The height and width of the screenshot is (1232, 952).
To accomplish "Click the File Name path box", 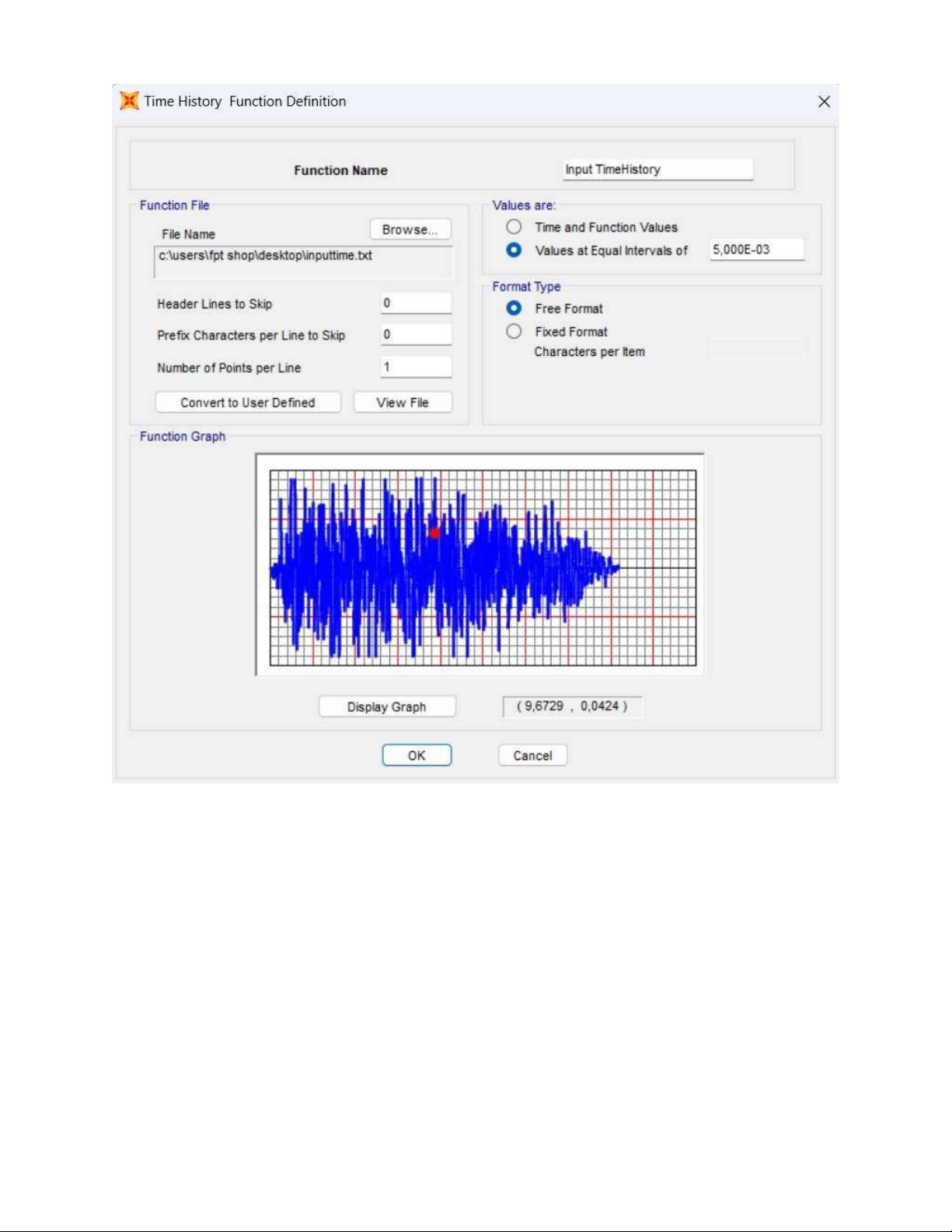I will 303,262.
